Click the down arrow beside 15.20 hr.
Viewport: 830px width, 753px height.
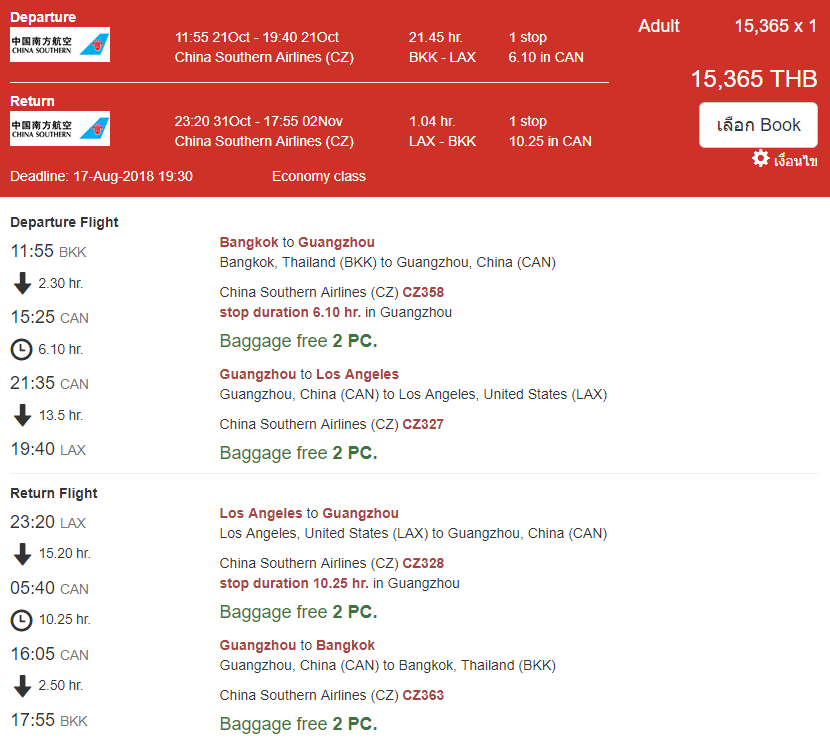click(x=22, y=554)
